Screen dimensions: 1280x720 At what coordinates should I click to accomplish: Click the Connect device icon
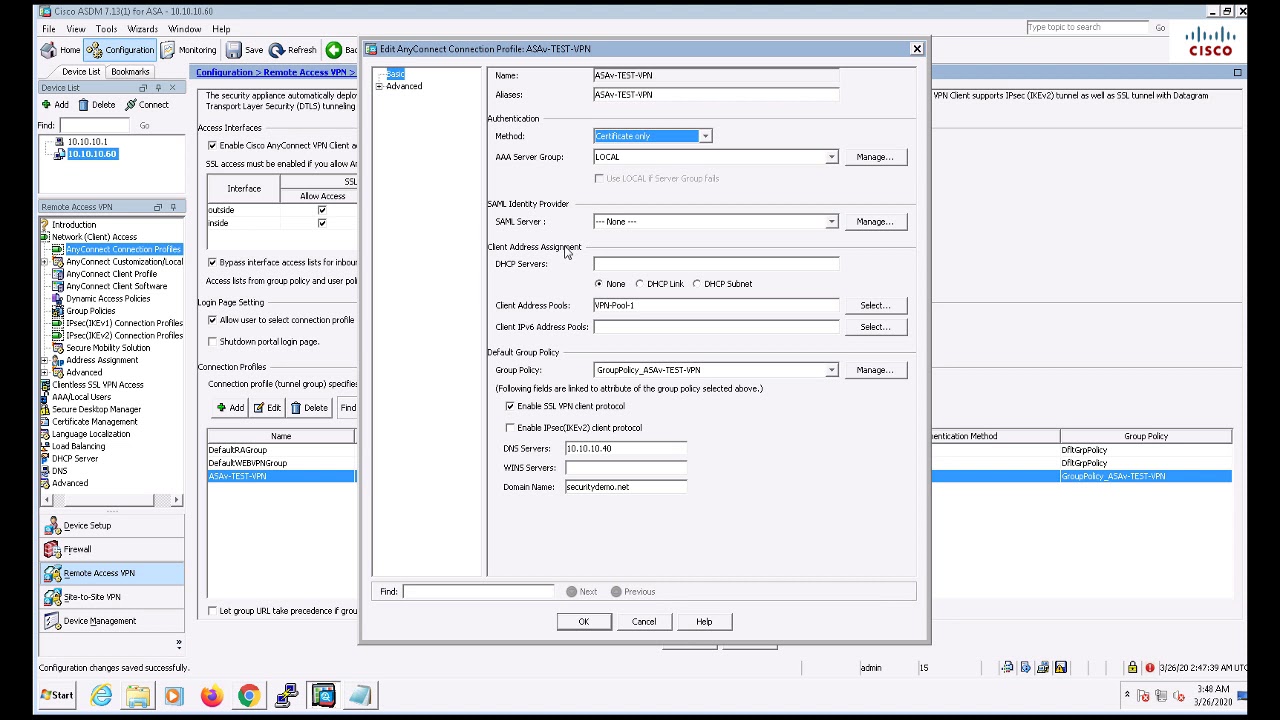[131, 105]
